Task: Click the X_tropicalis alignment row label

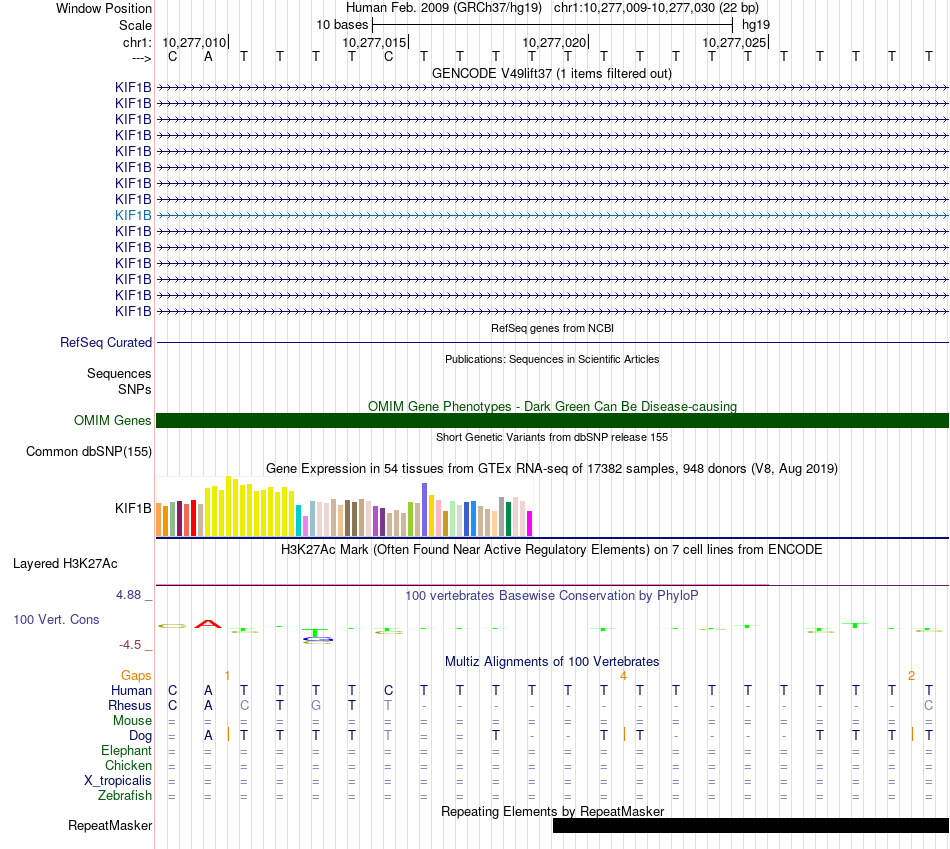Action: click(118, 781)
